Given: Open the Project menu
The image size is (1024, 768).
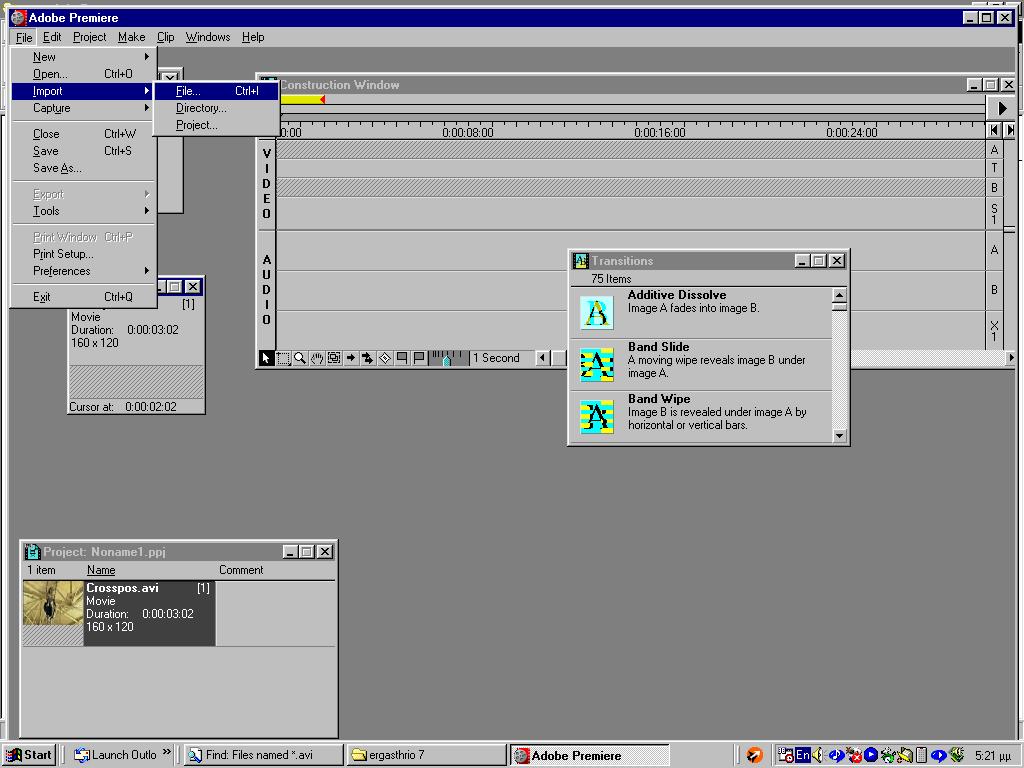Looking at the screenshot, I should [x=89, y=37].
